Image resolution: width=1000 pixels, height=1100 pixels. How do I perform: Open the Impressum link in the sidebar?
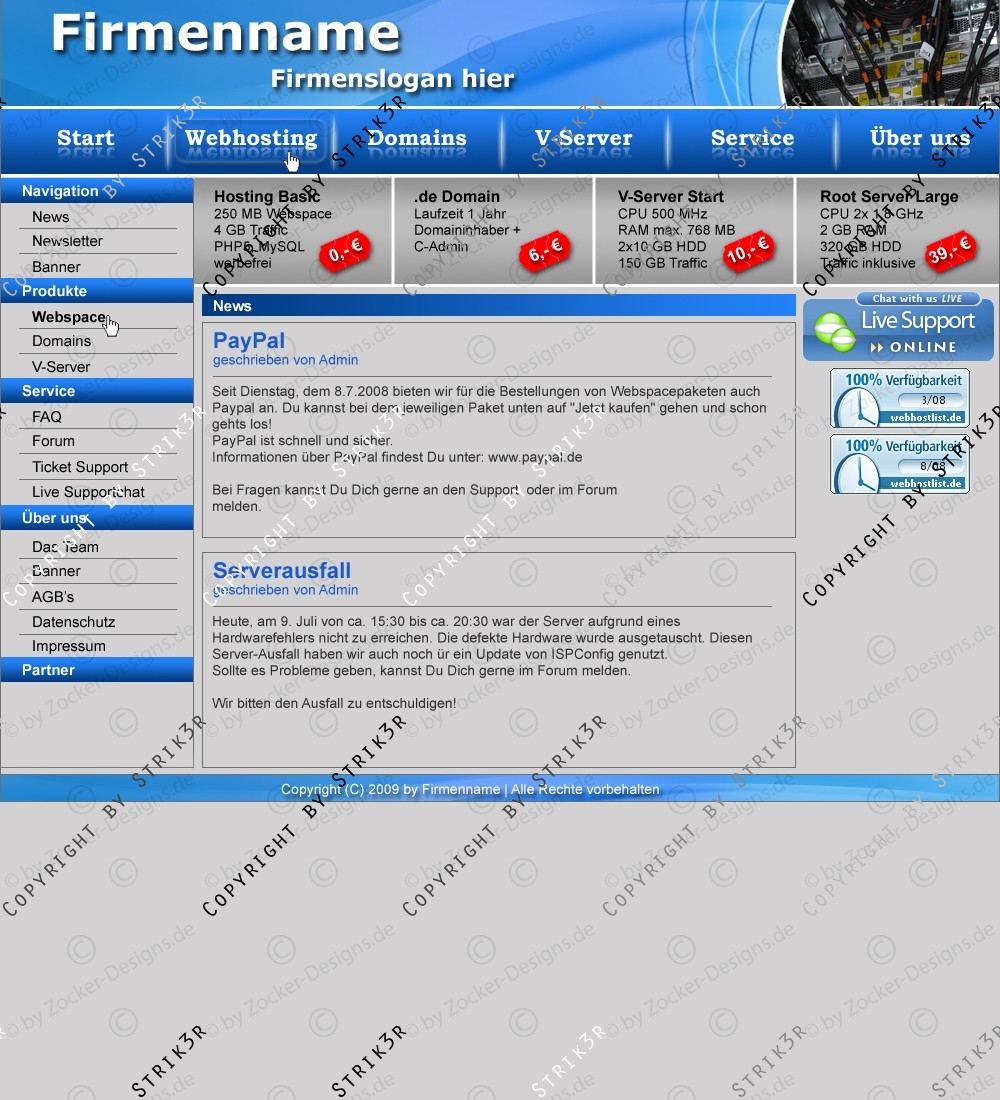68,646
